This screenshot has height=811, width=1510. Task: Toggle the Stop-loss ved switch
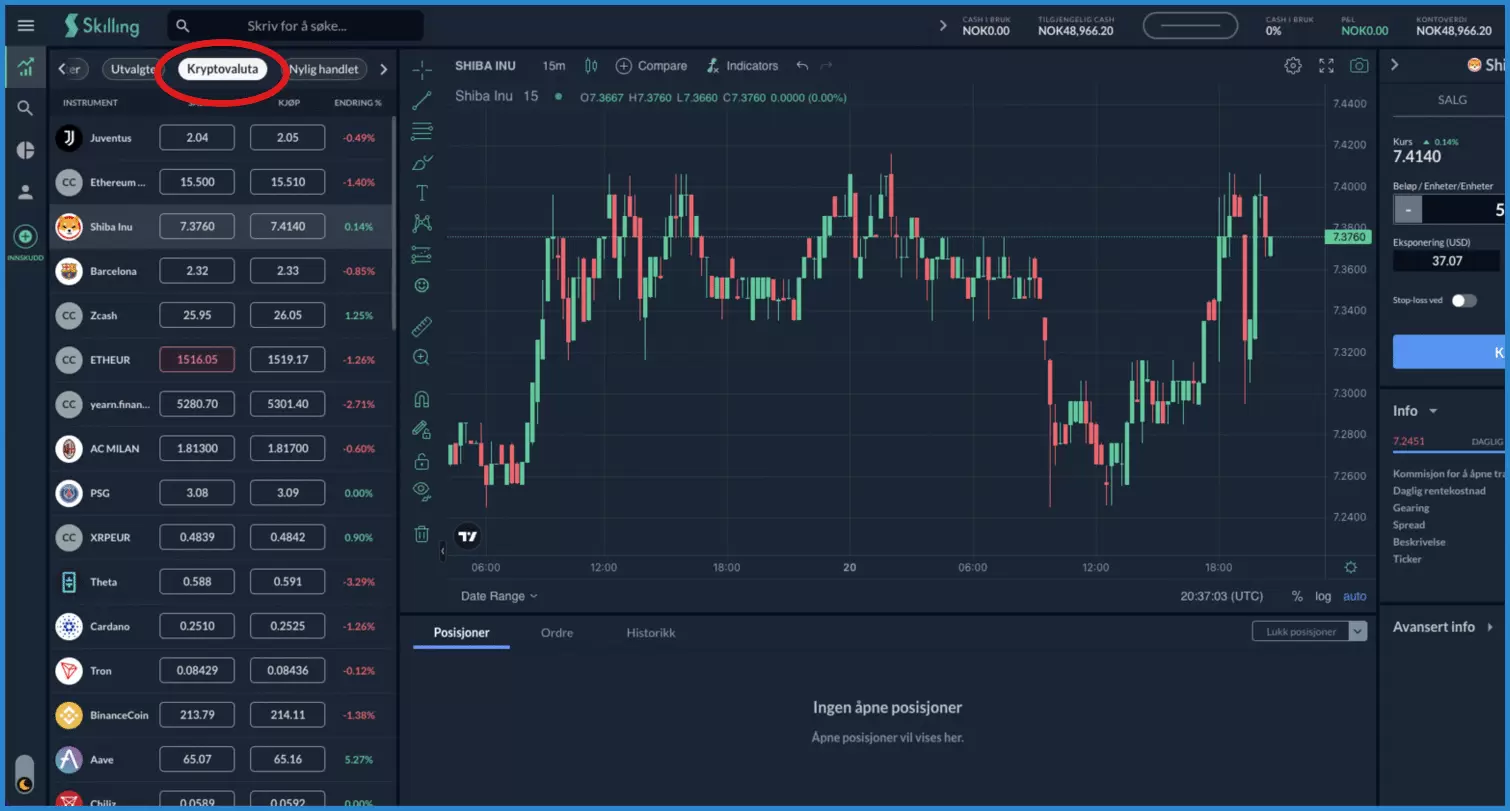point(1464,300)
